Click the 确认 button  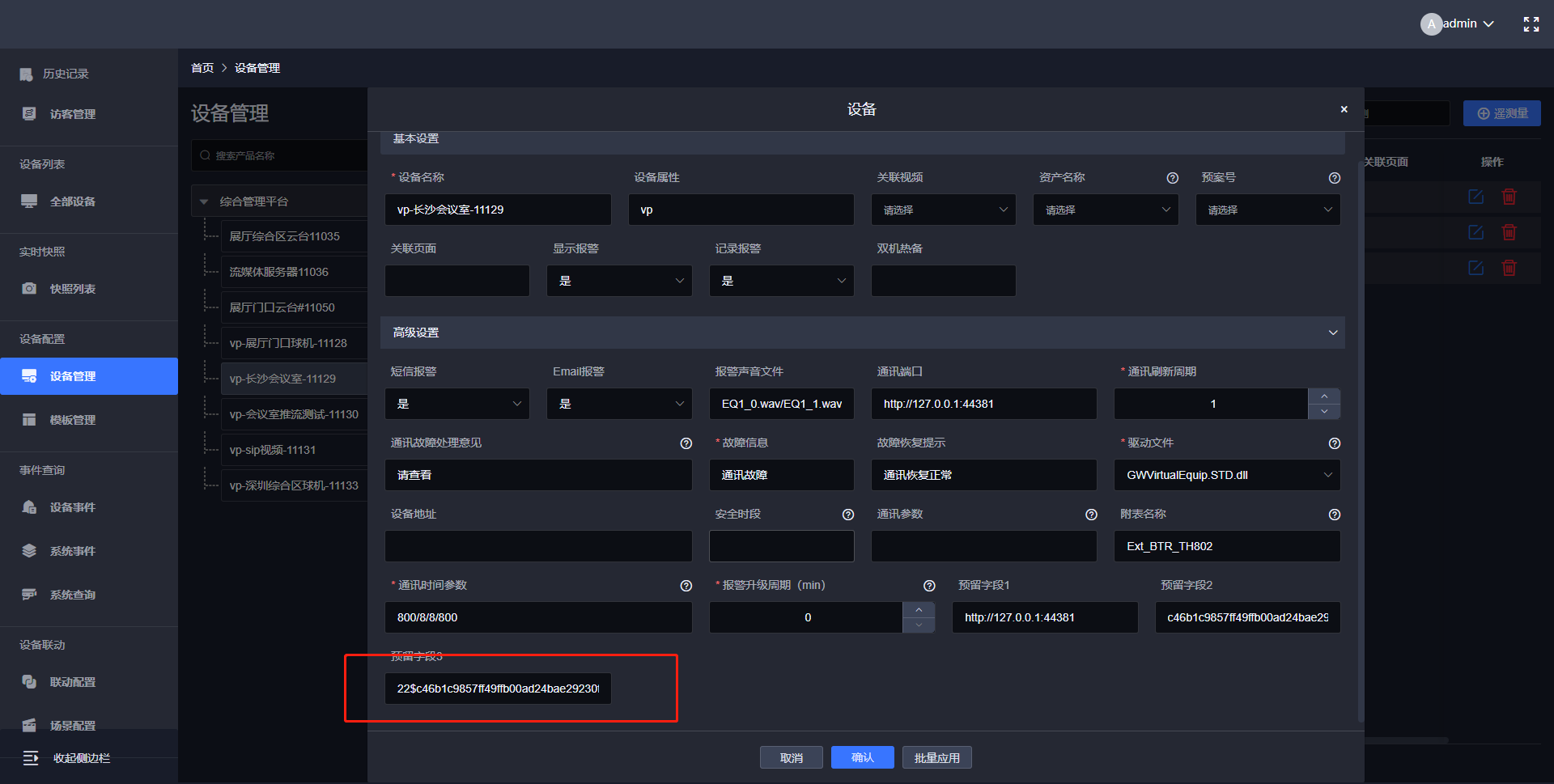point(862,757)
